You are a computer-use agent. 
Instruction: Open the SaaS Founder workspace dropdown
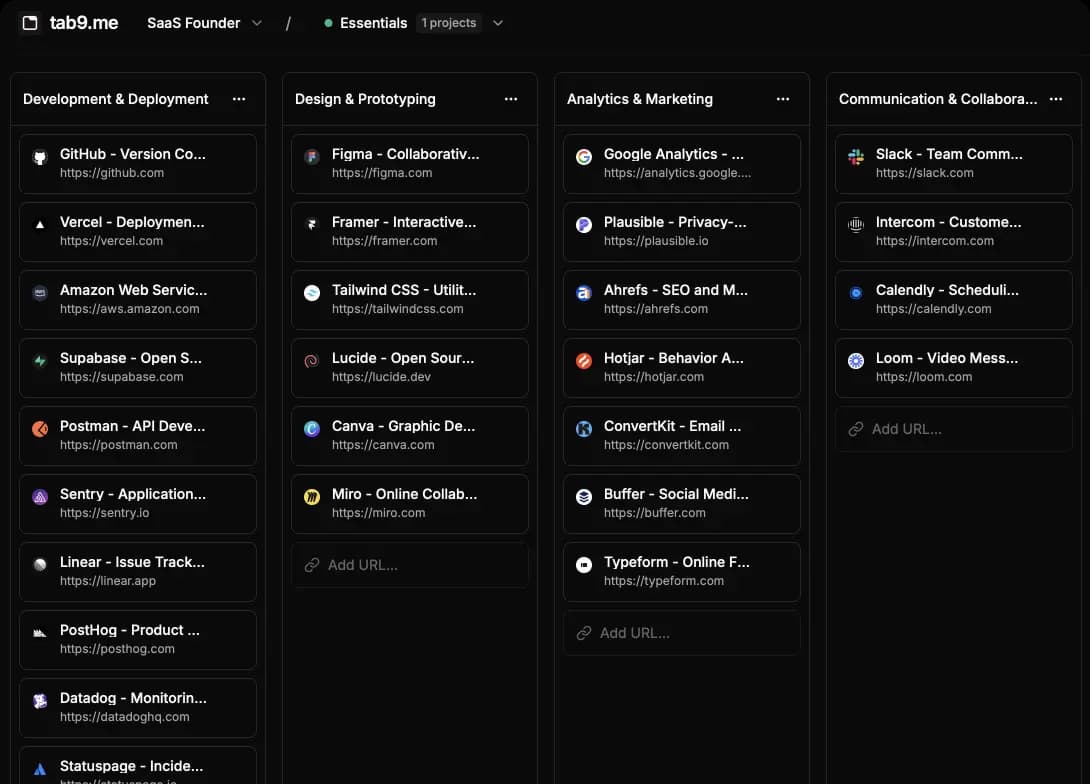[204, 23]
